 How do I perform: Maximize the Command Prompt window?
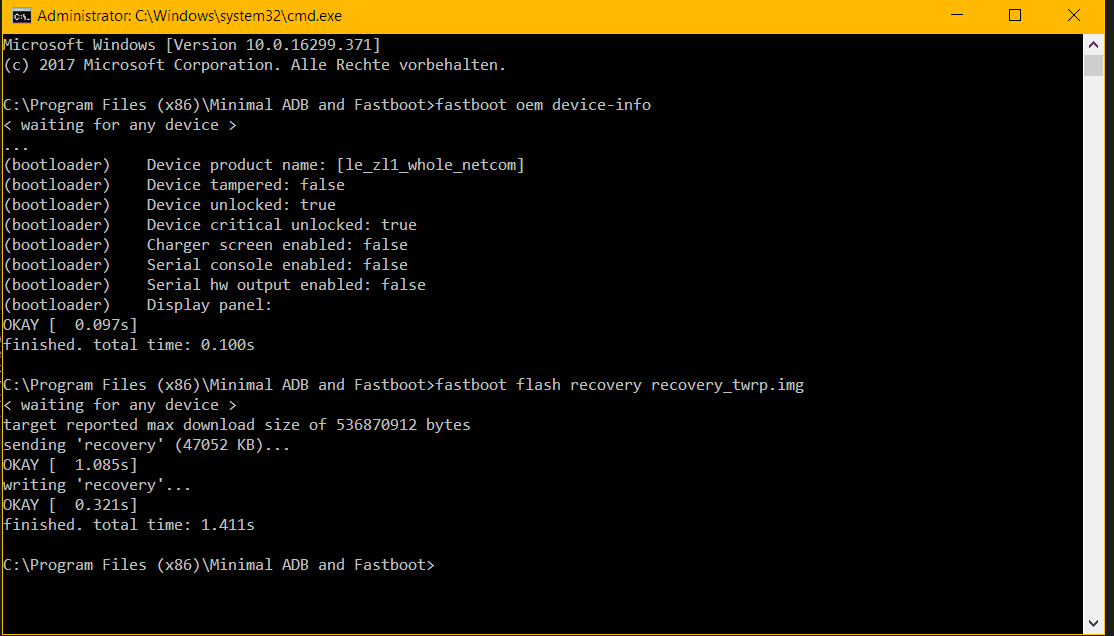coord(1015,16)
